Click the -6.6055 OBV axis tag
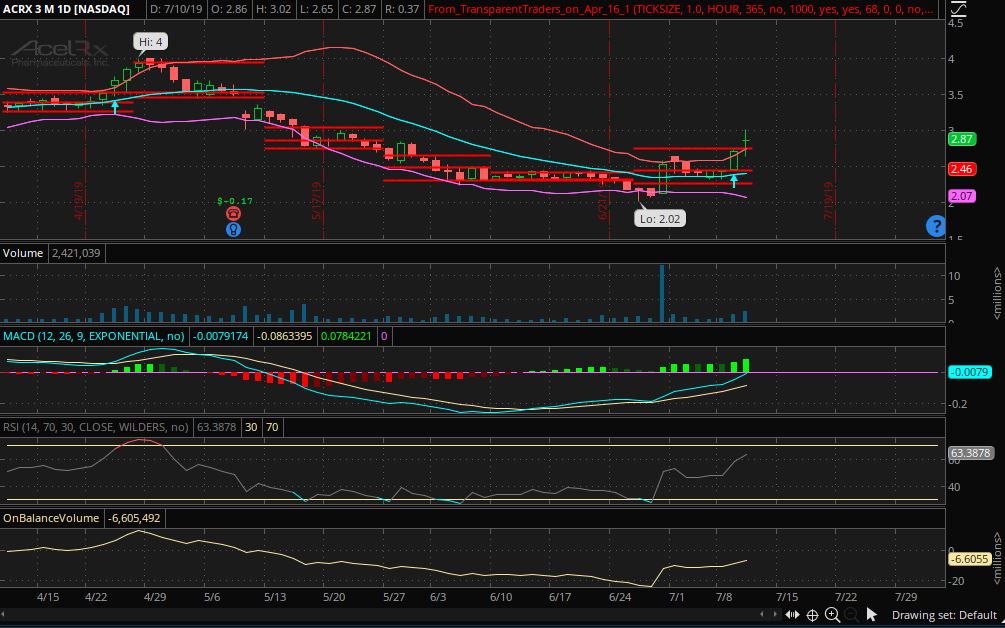Screen dimensions: 1005x628 click(970, 559)
